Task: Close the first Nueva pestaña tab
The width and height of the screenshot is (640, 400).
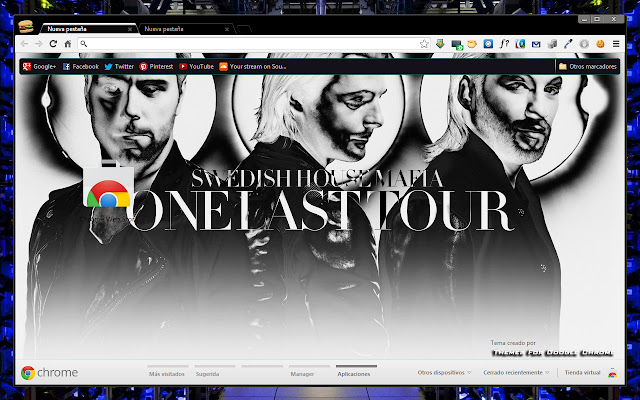Action: 130,29
